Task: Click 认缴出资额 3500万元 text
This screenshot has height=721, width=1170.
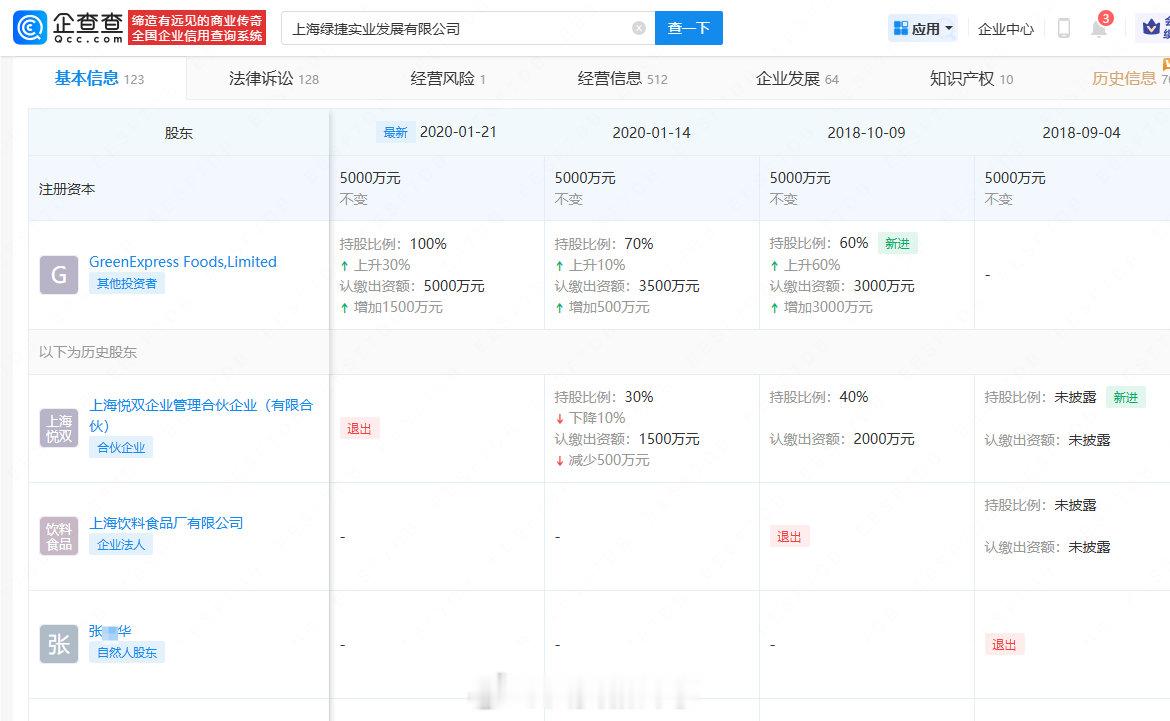Action: pyautogui.click(x=627, y=286)
